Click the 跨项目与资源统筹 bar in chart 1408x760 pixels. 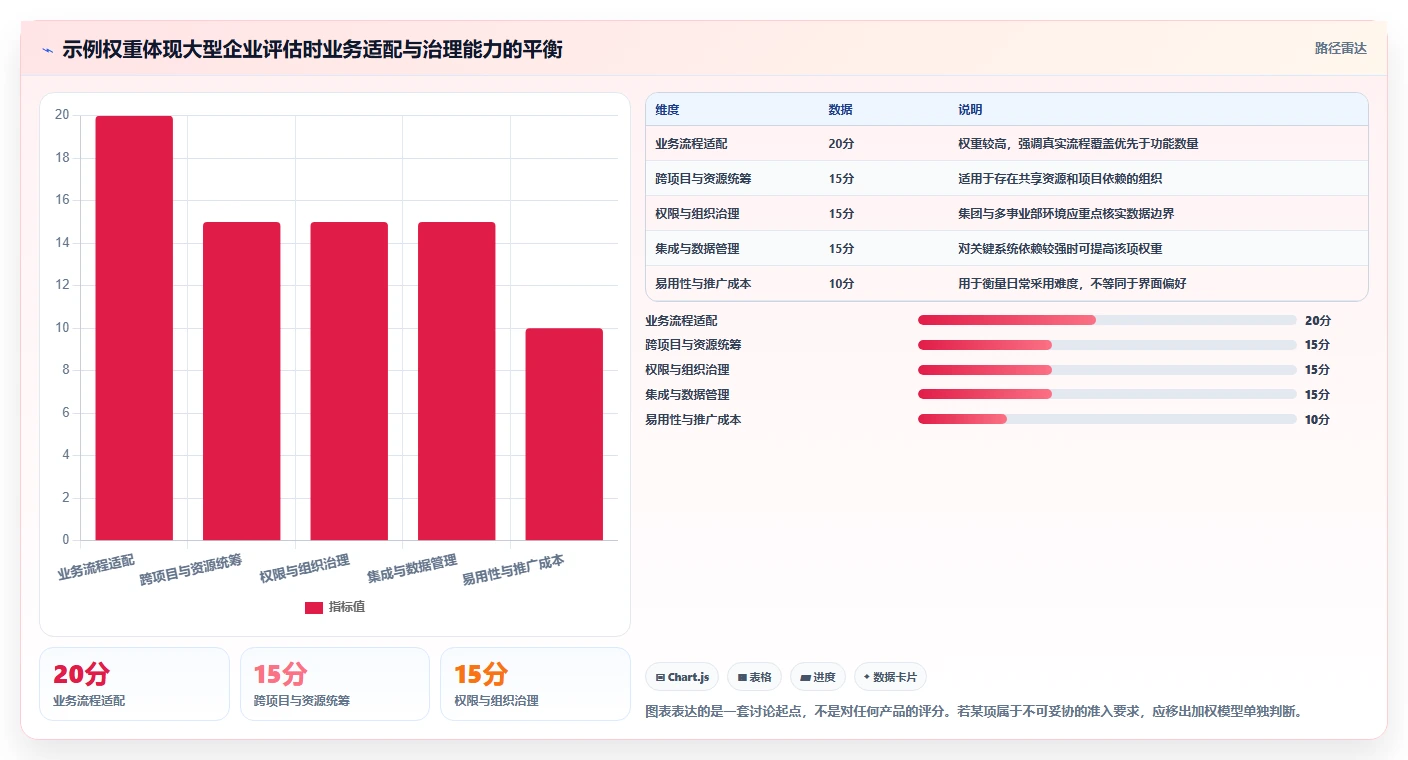point(241,381)
